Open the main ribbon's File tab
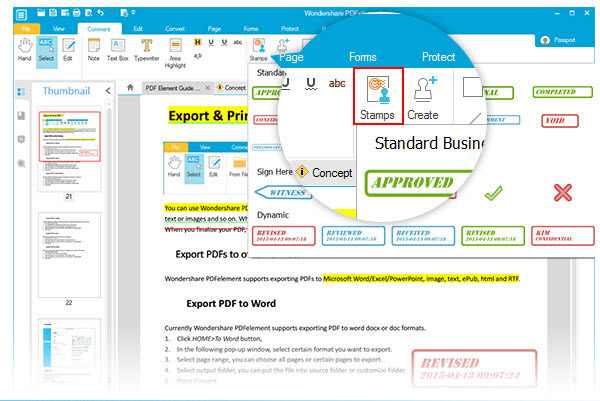This screenshot has width=600, height=401. (26, 29)
